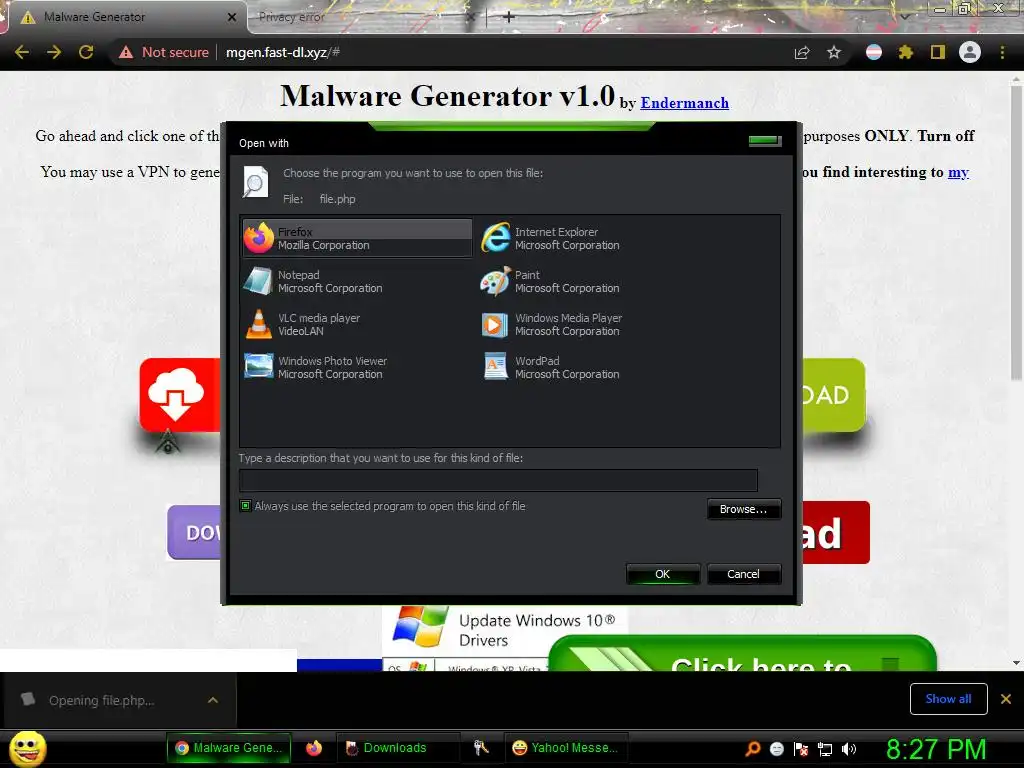1024x768 pixels.
Task: Expand options for file.php download item
Action: click(213, 700)
